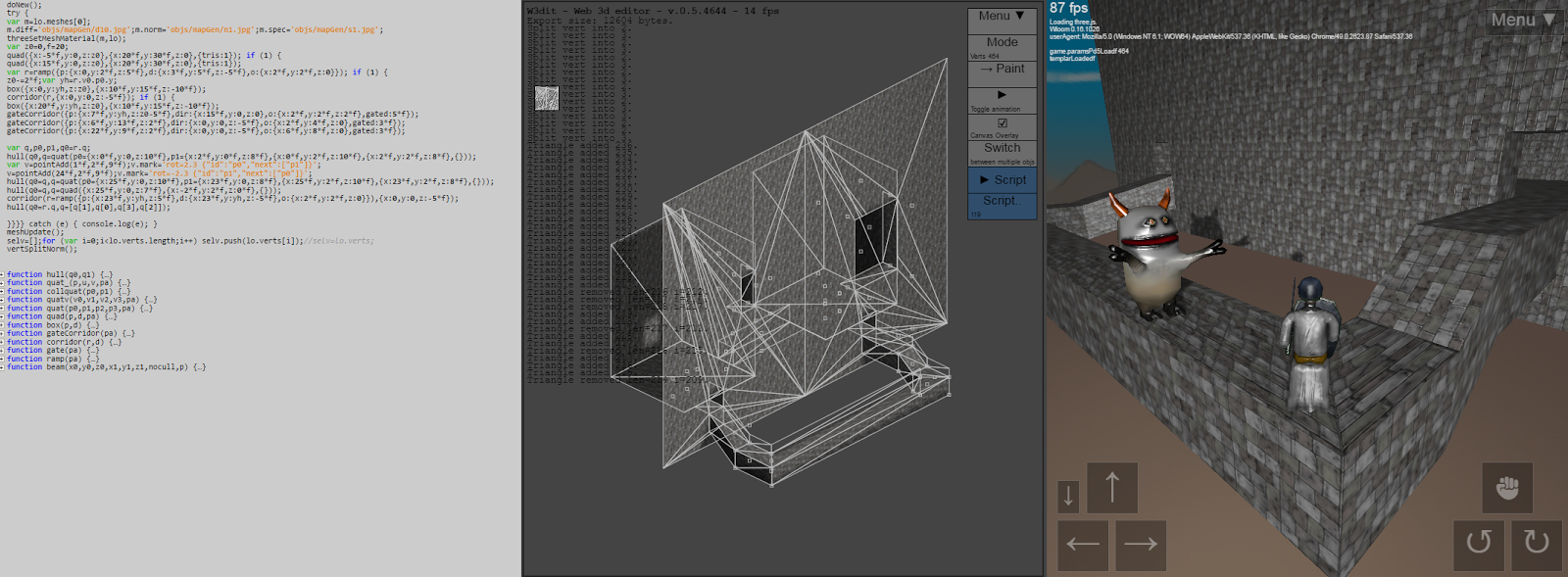Click the move right arrow button
Viewport: 1568px width, 577px height.
coord(1141,545)
